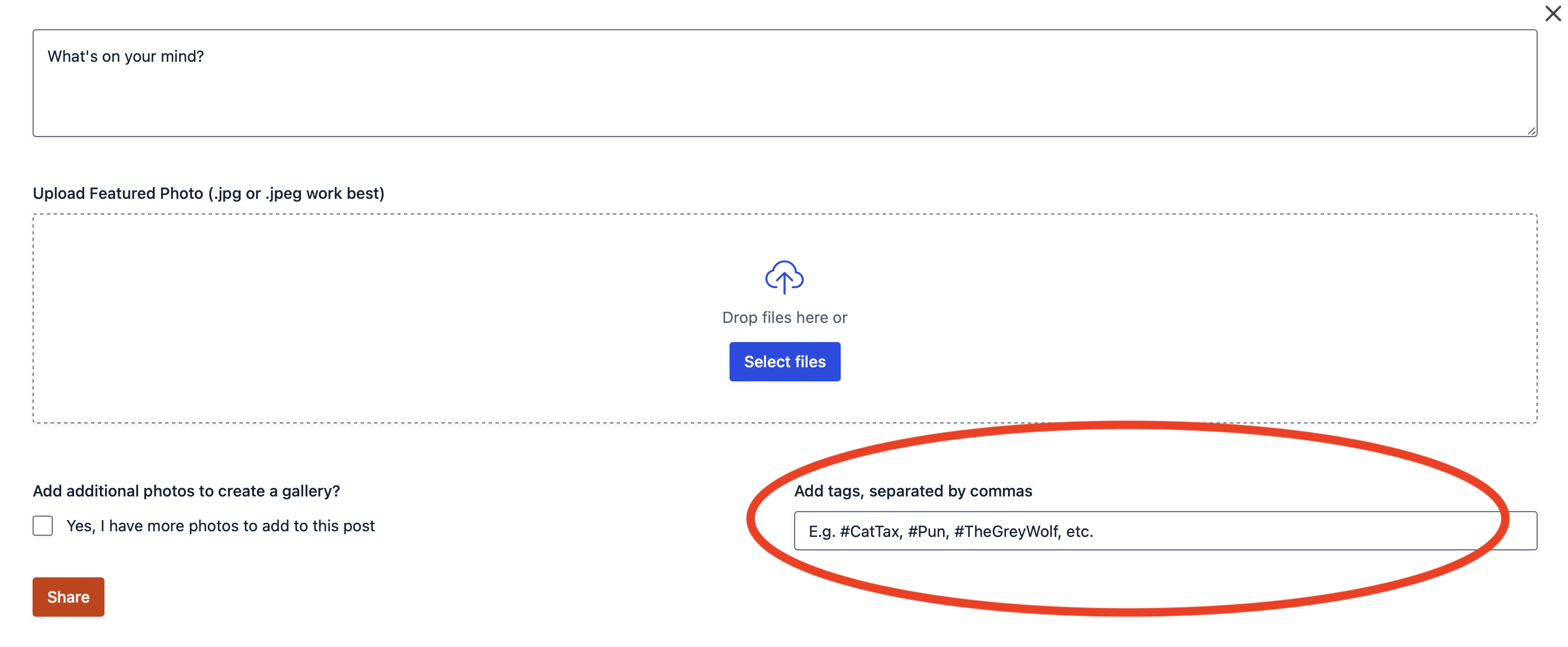This screenshot has height=647, width=1568.
Task: Click the Select files button
Action: (784, 362)
